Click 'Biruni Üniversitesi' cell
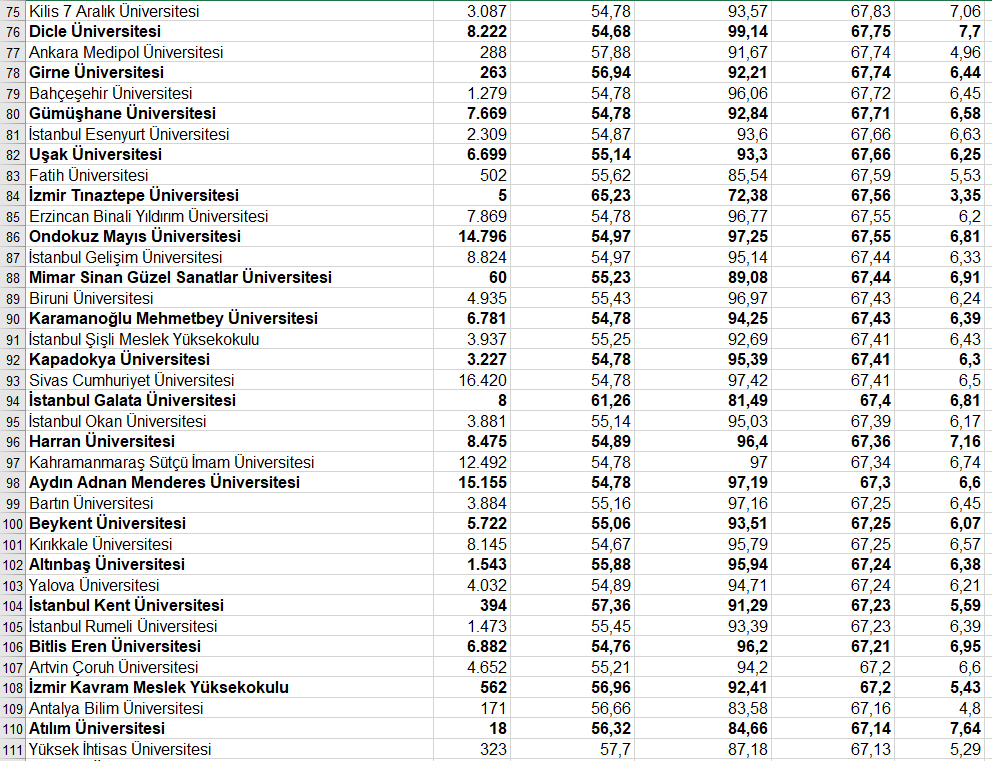992x761 pixels. [x=229, y=298]
